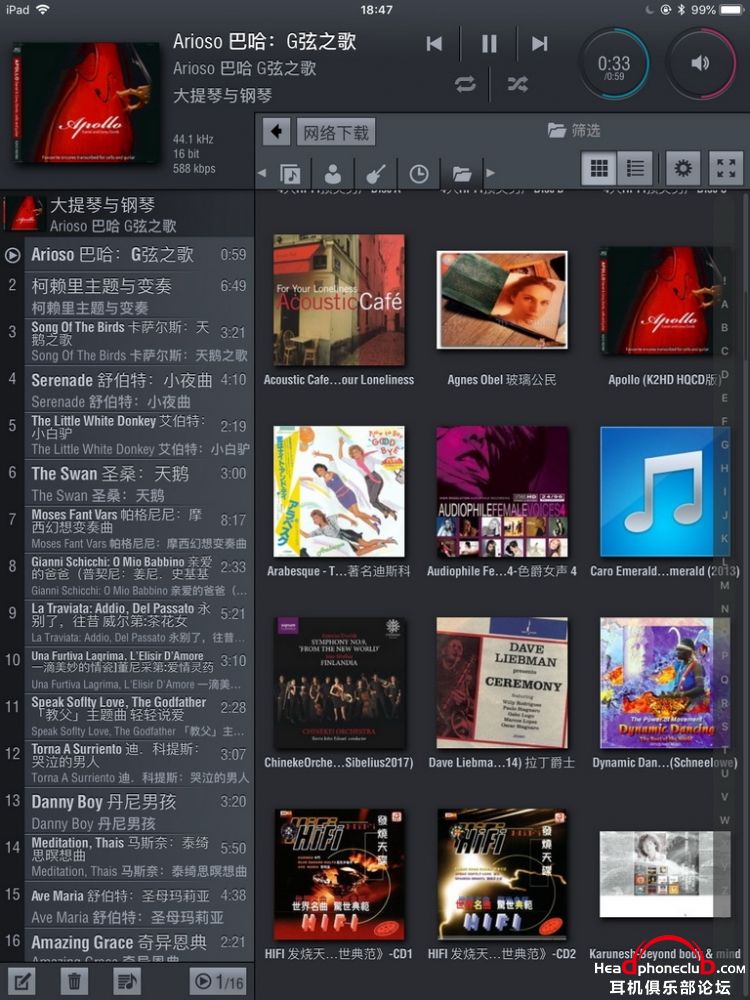The image size is (750, 1000).
Task: Toggle repeat playback mode
Action: pos(465,84)
